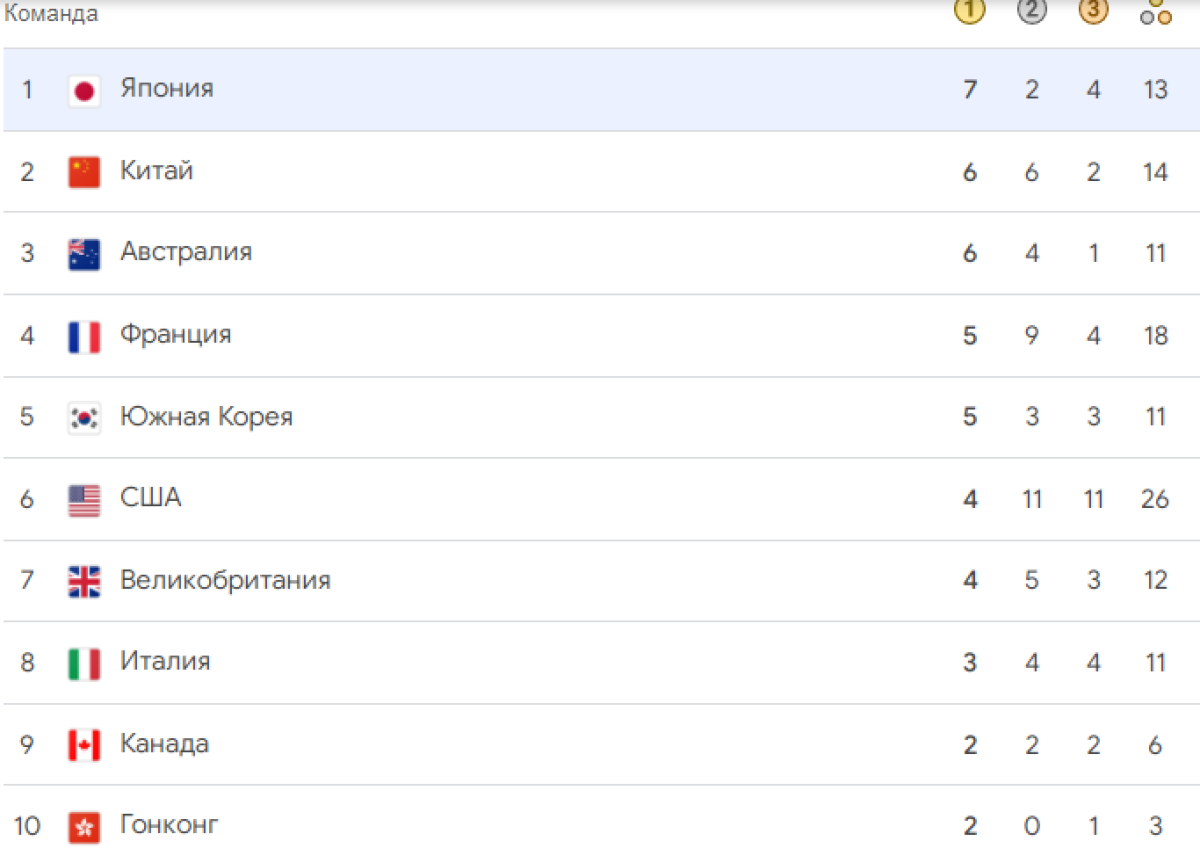
Task: Click the China flag icon
Action: click(84, 172)
